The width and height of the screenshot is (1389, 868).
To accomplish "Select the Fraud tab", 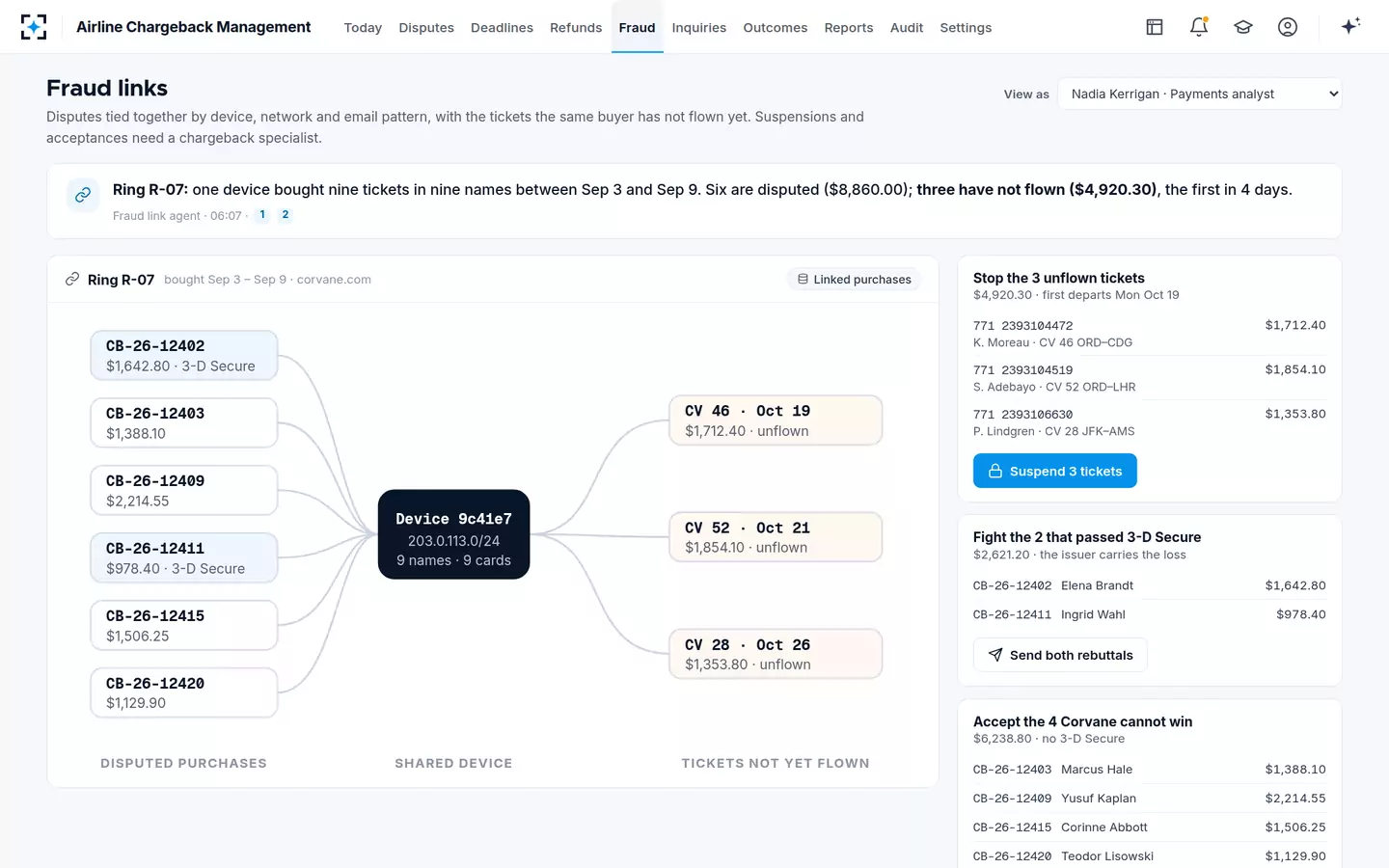I will click(638, 27).
